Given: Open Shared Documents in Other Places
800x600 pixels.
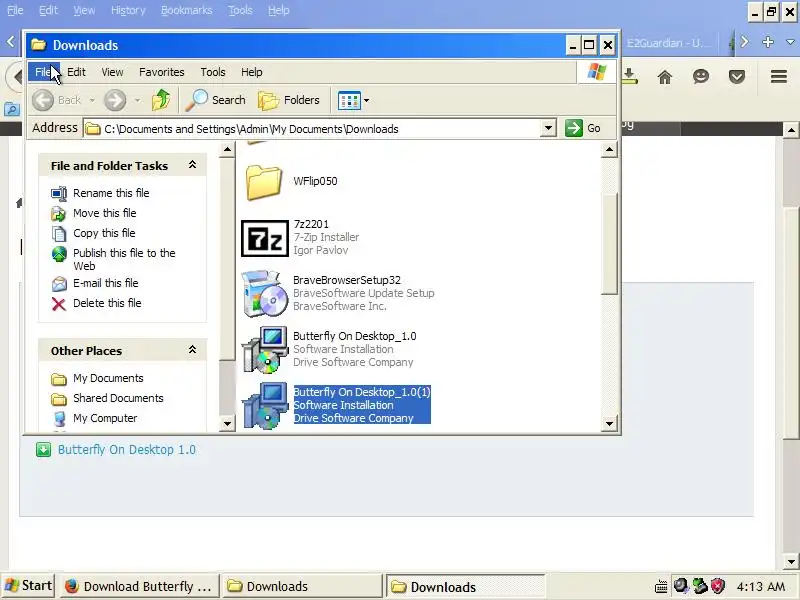Looking at the screenshot, I should tap(118, 398).
